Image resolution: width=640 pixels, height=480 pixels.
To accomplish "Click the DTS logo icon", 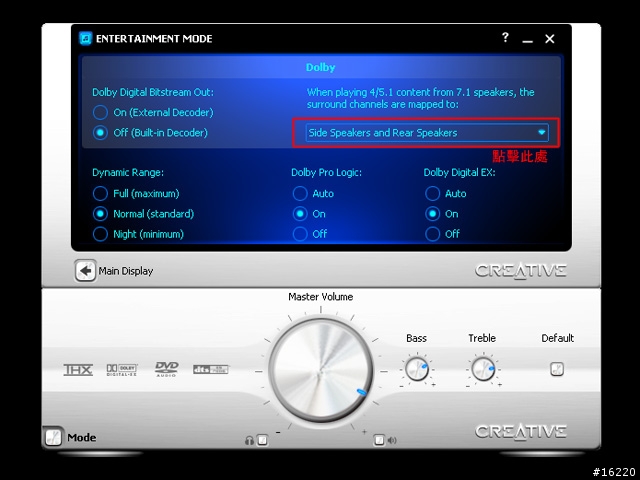I will [211, 369].
